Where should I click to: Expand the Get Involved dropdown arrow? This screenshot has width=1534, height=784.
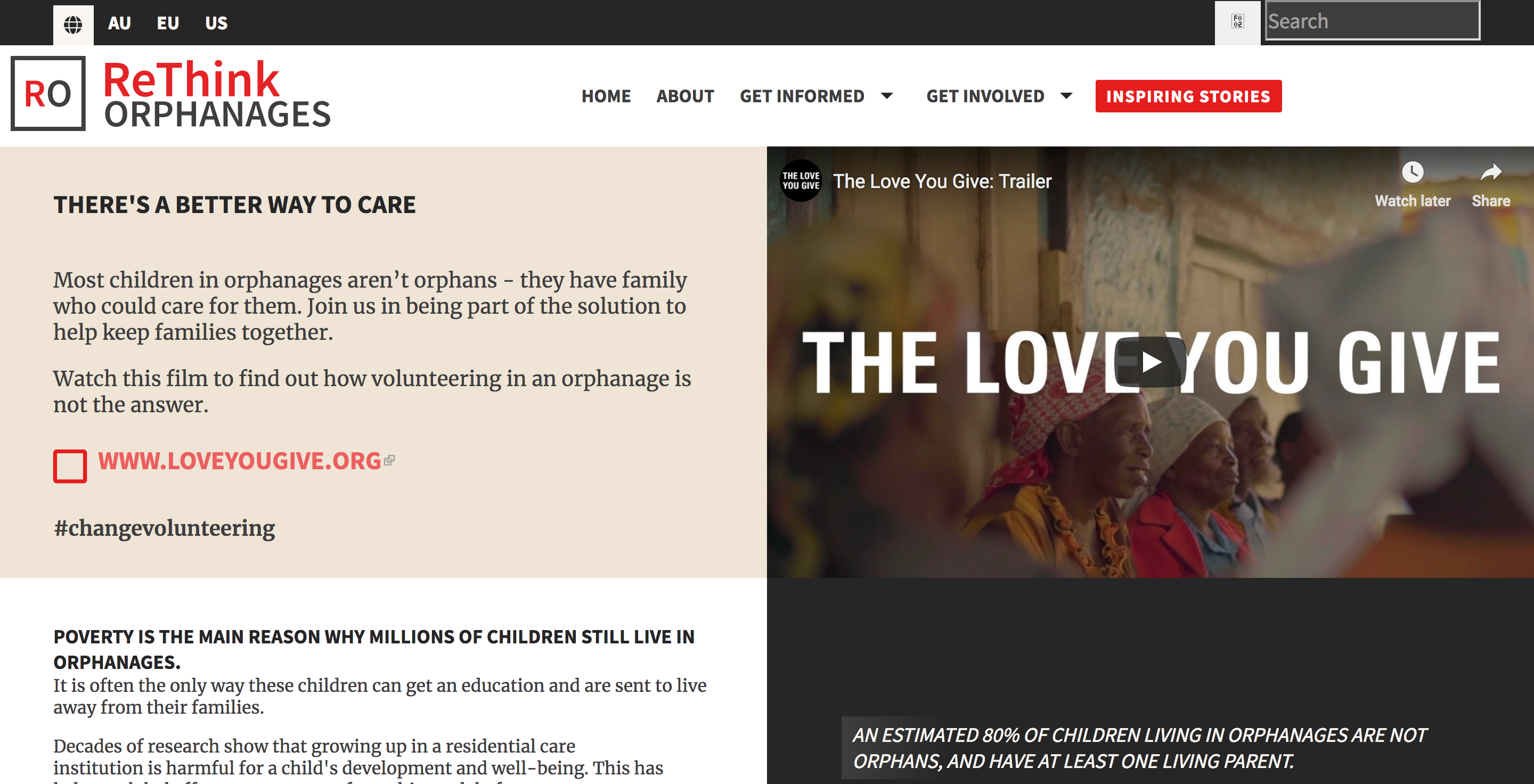click(x=1066, y=96)
